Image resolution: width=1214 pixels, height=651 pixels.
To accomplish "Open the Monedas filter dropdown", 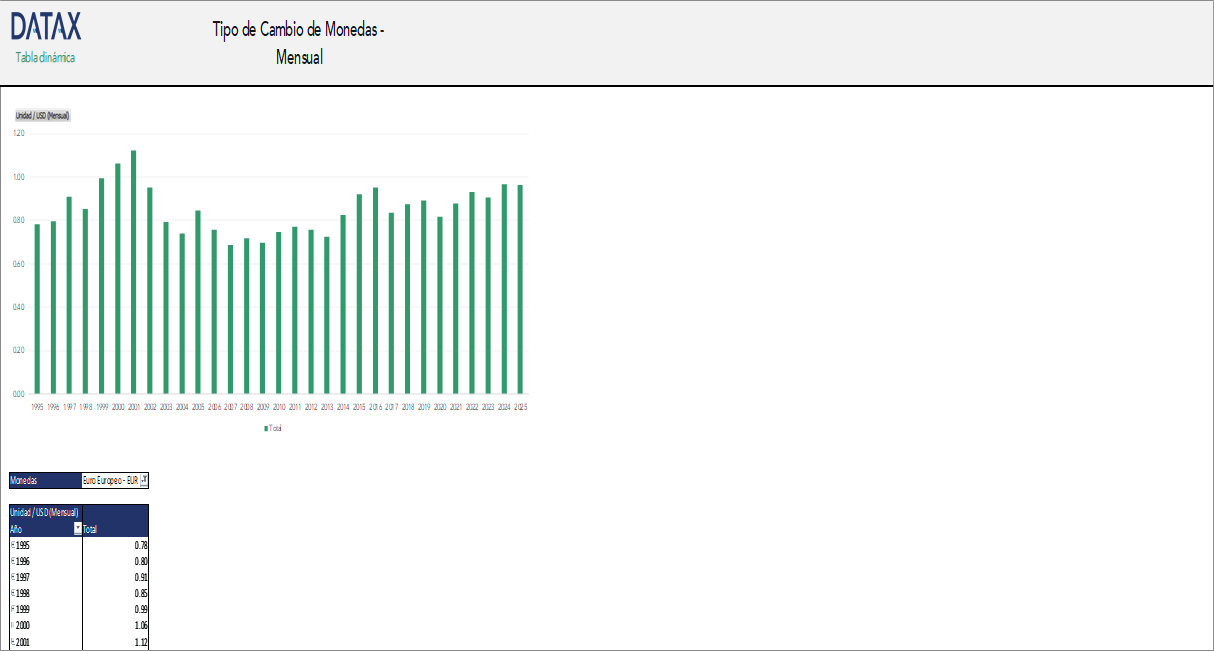I will pos(144,481).
